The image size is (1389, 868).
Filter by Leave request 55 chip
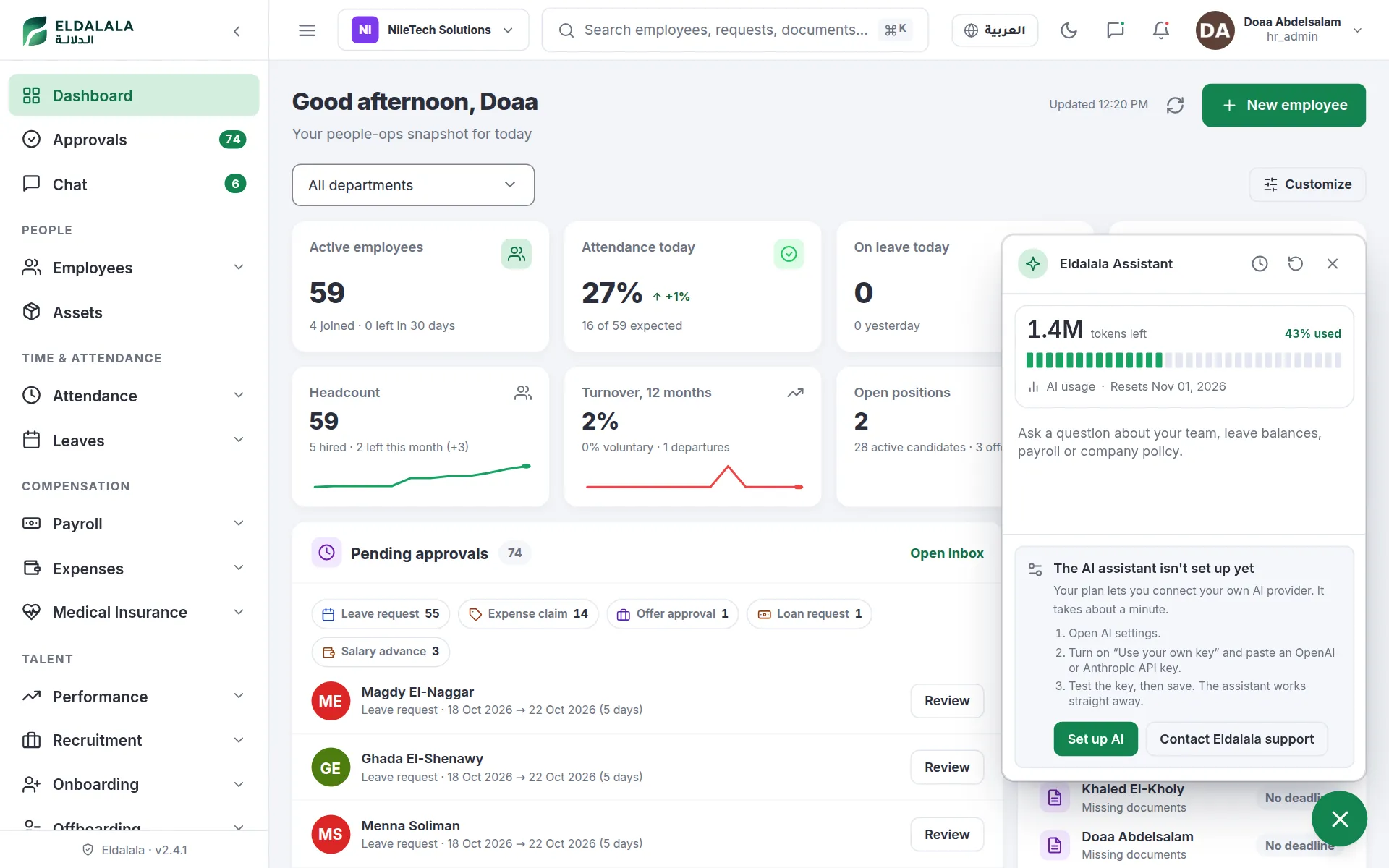coord(381,614)
